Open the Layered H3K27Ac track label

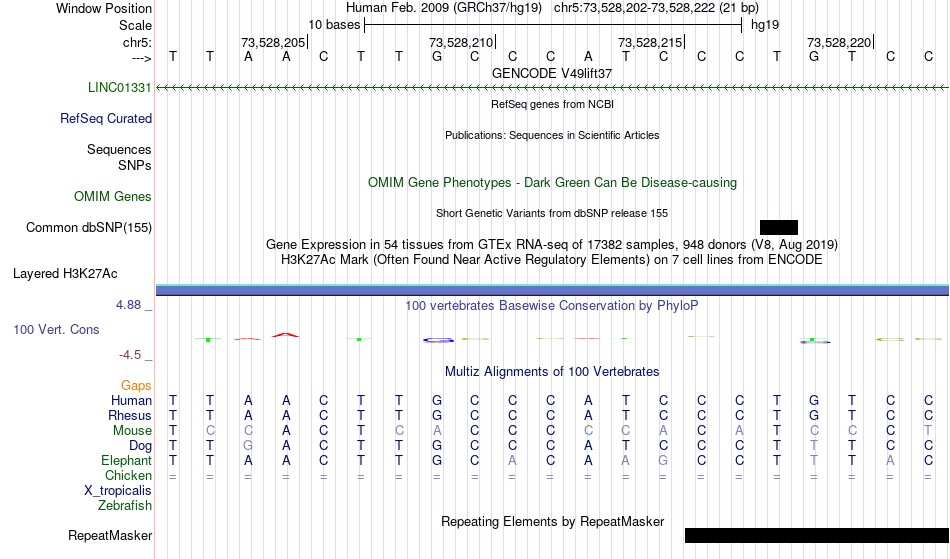(65, 273)
